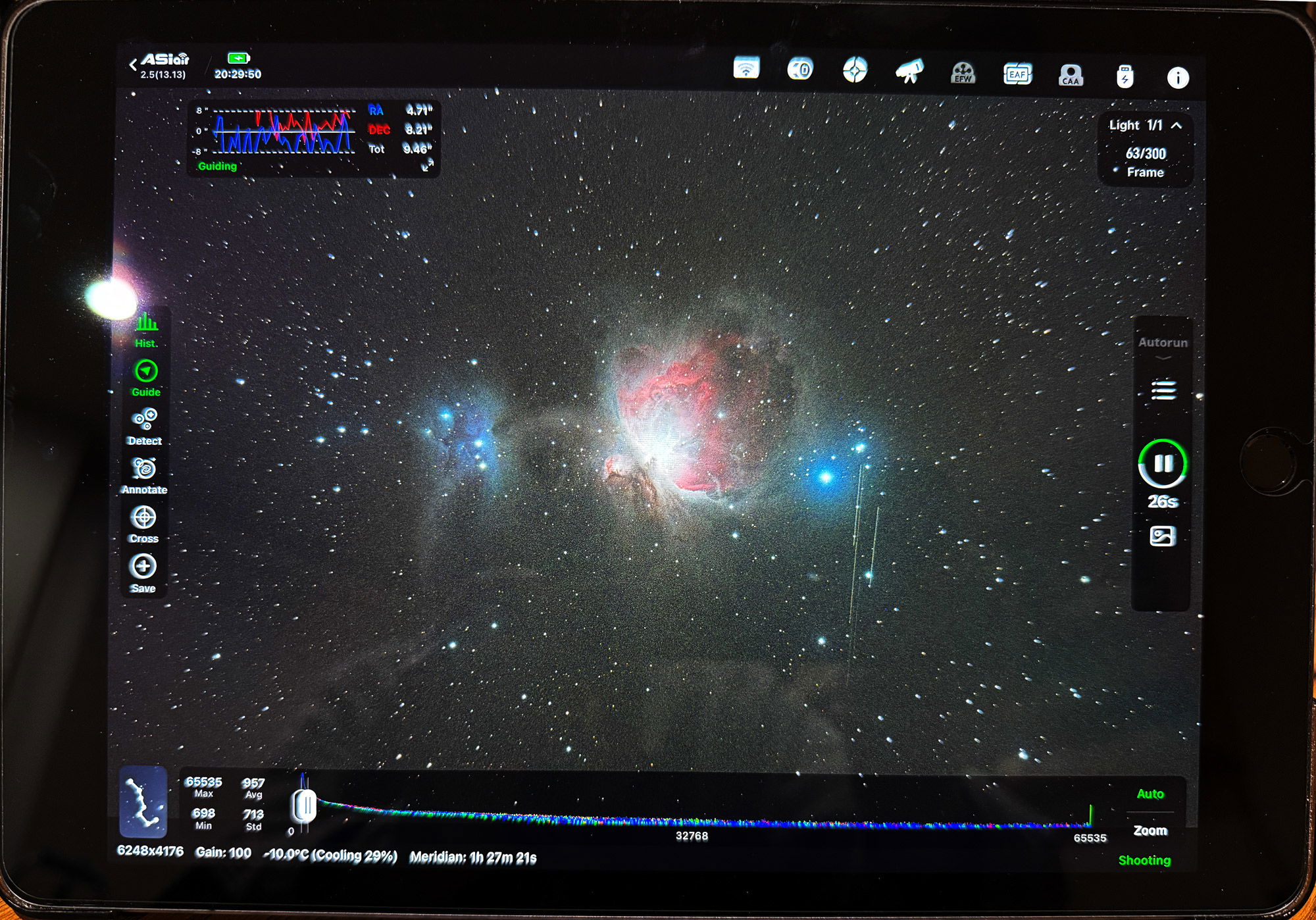Open the guide scope crosshair settings

pyautogui.click(x=855, y=70)
